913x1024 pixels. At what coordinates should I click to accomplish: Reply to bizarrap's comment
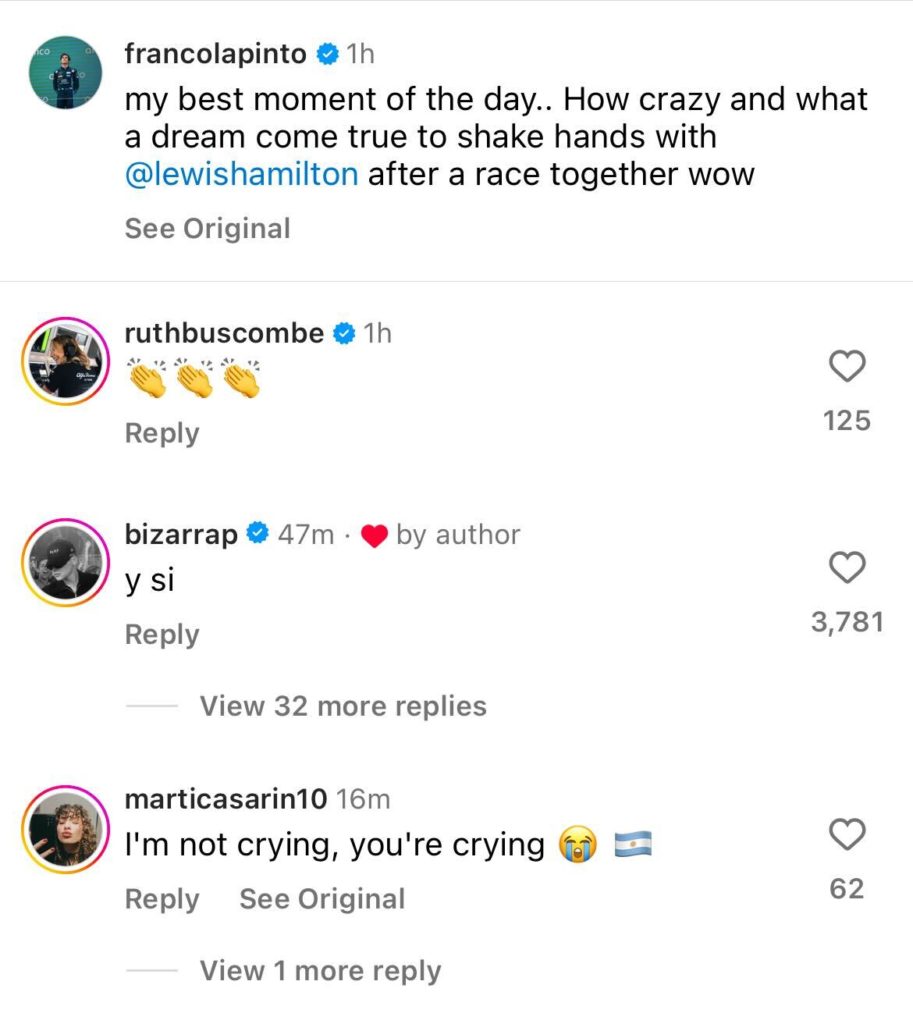tap(162, 635)
